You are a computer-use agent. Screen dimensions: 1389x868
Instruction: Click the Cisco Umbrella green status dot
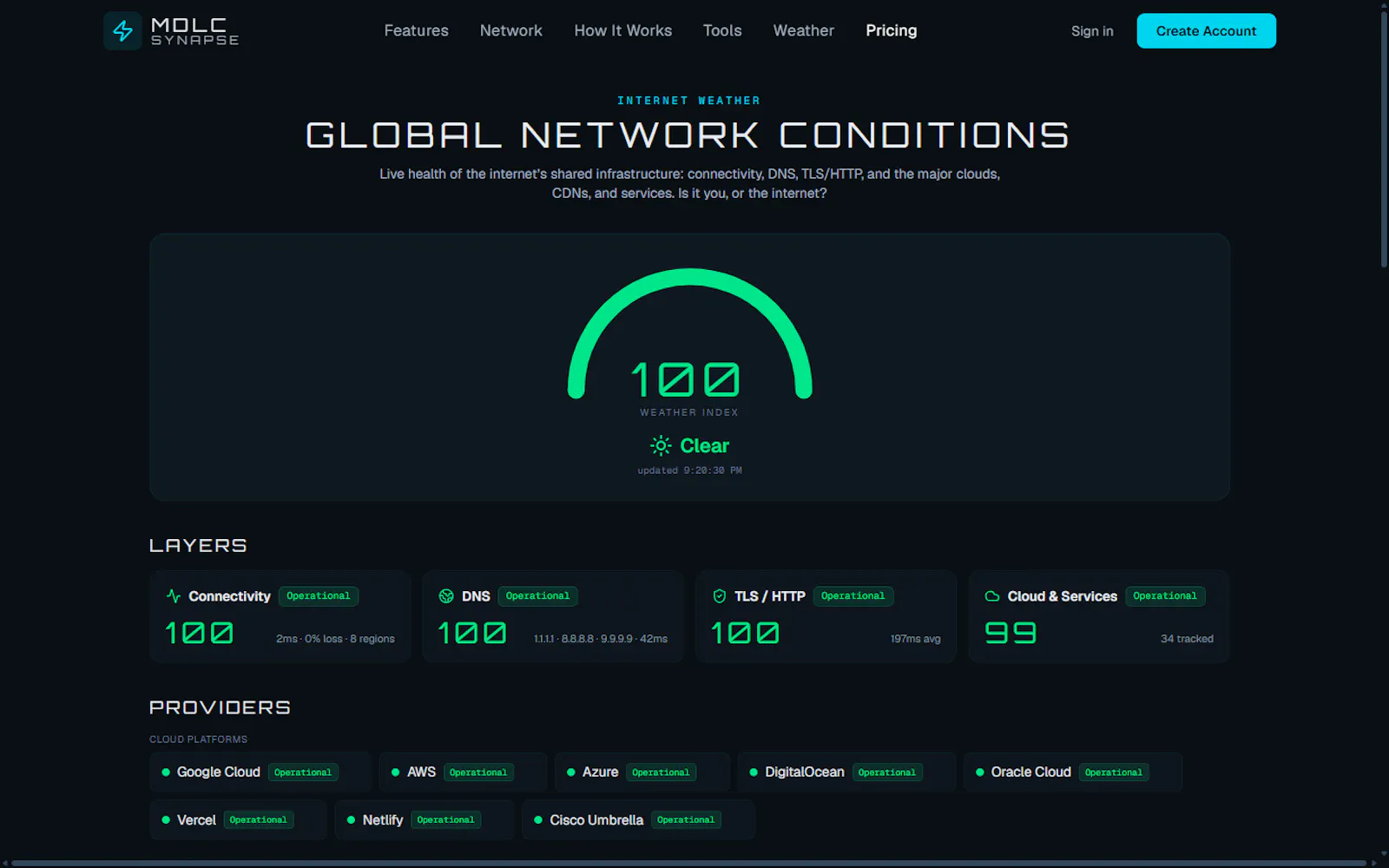(x=538, y=820)
